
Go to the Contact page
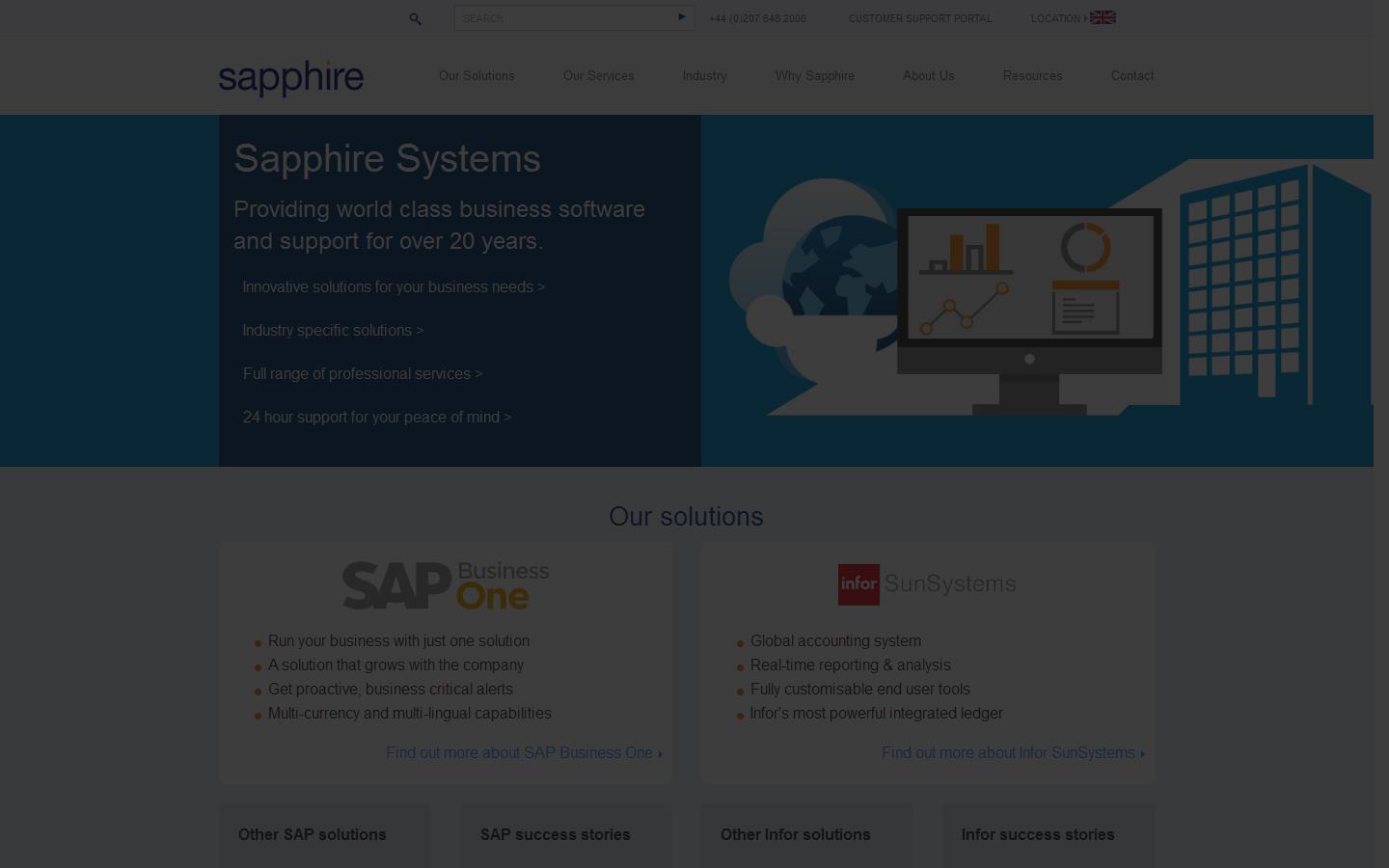click(x=1132, y=75)
